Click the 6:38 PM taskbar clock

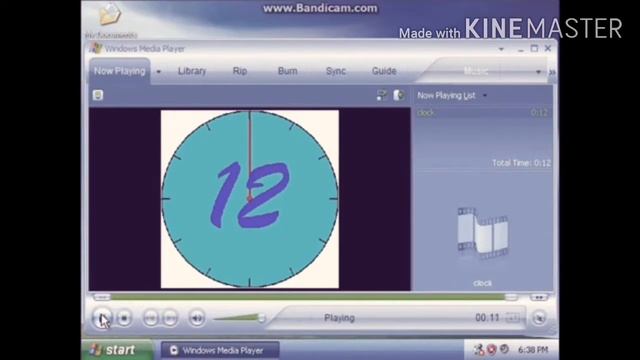click(533, 350)
